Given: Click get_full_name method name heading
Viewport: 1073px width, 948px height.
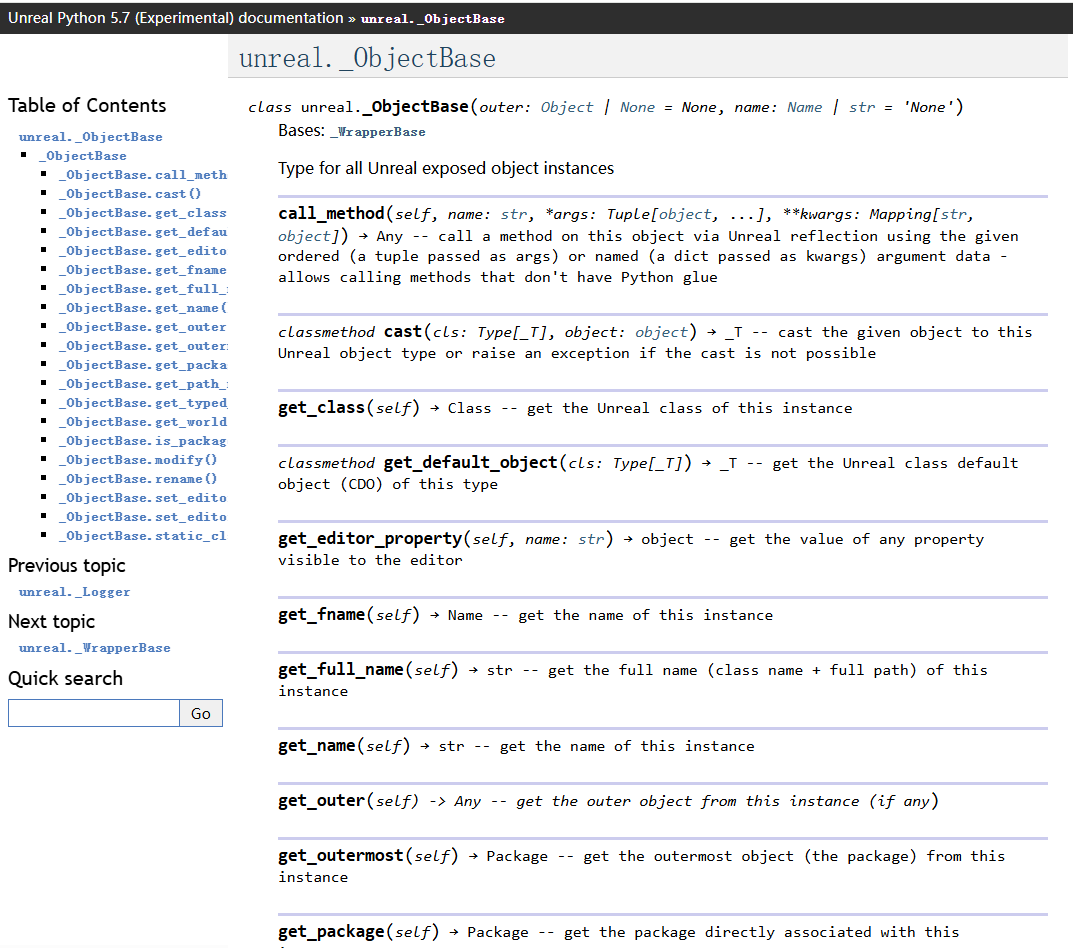Looking at the screenshot, I should point(341,669).
